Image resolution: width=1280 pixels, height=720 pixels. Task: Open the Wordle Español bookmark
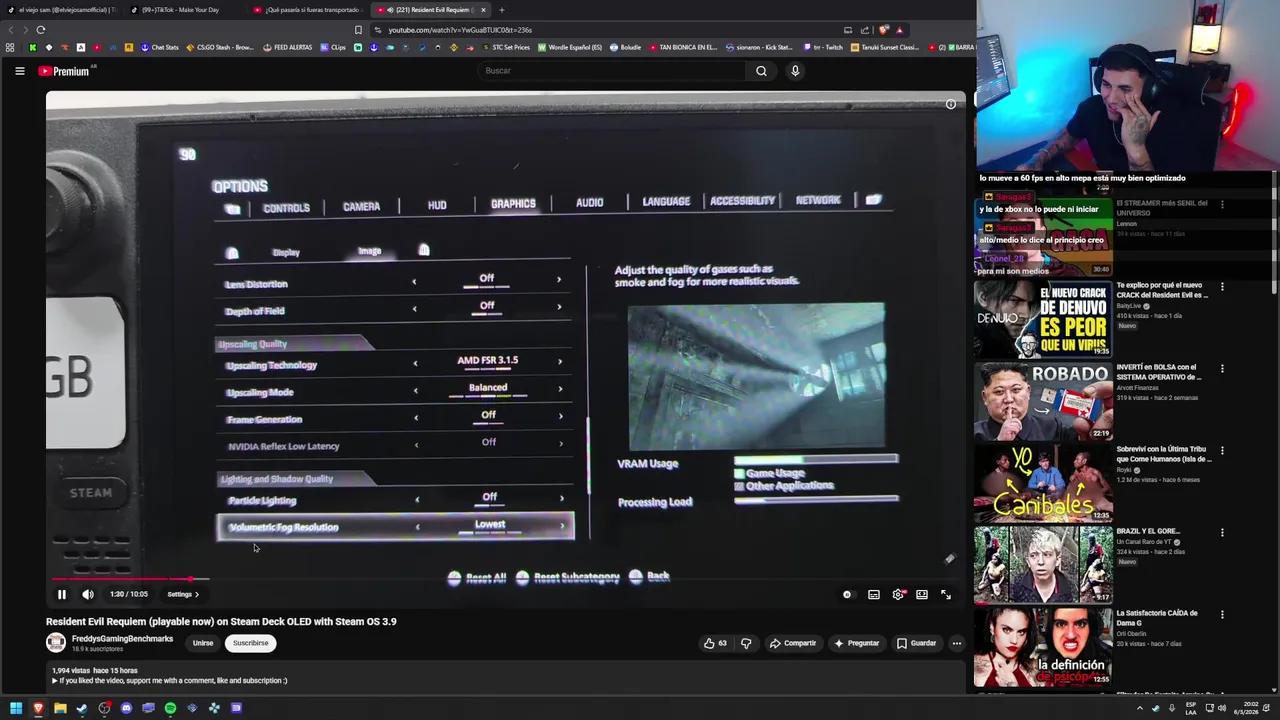point(570,47)
